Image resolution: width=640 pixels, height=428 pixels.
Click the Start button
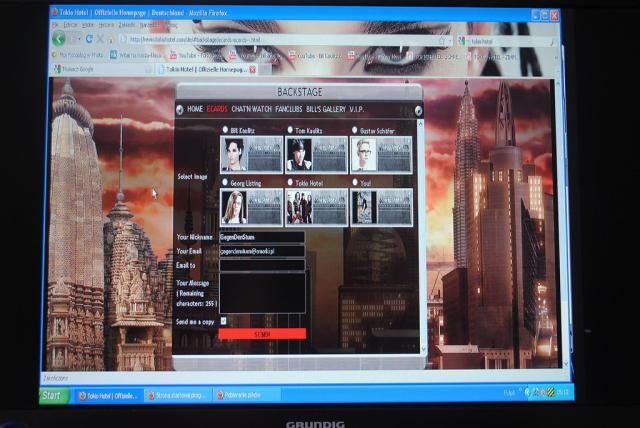click(x=54, y=395)
